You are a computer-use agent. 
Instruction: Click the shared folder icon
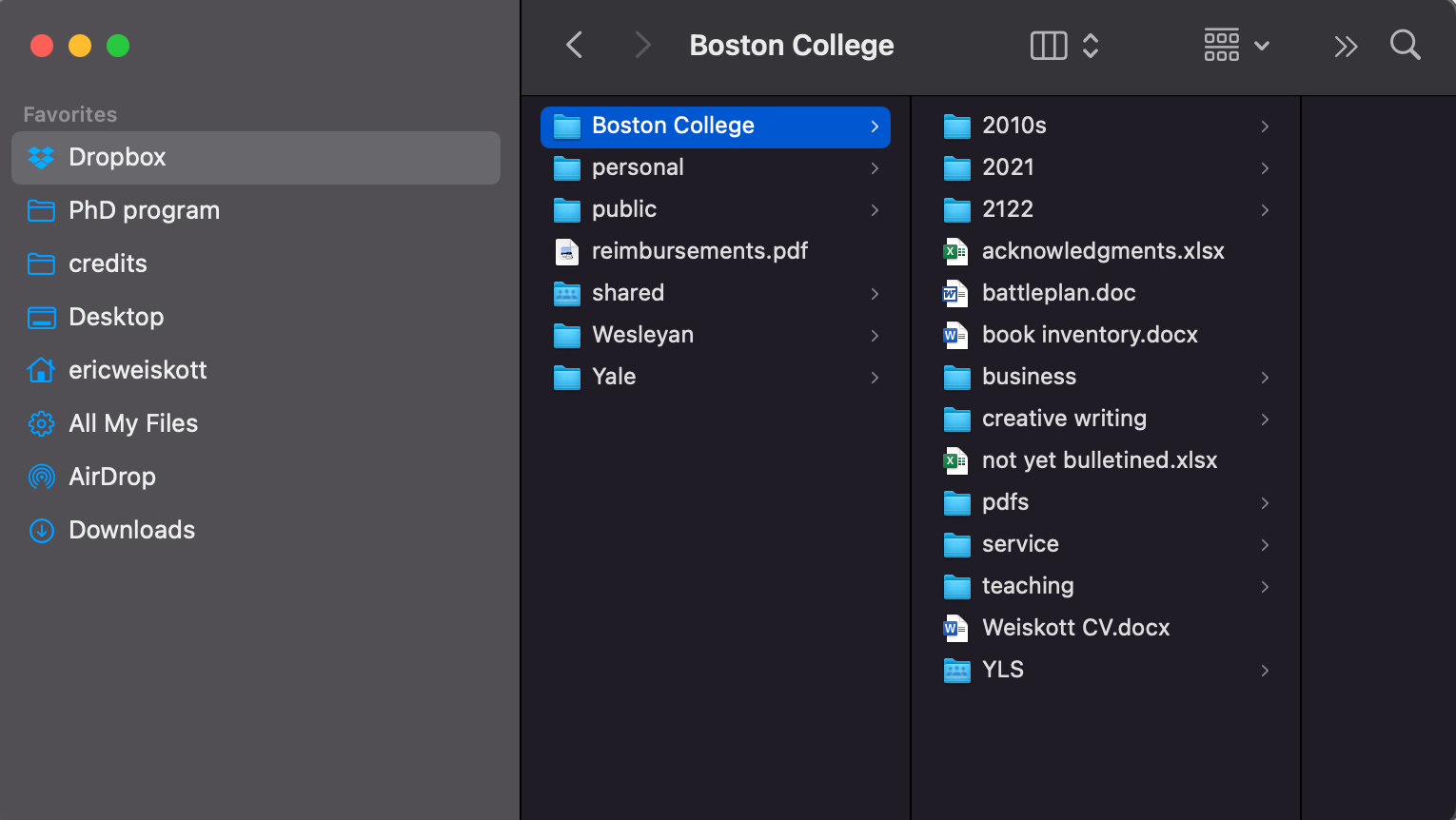tap(567, 293)
